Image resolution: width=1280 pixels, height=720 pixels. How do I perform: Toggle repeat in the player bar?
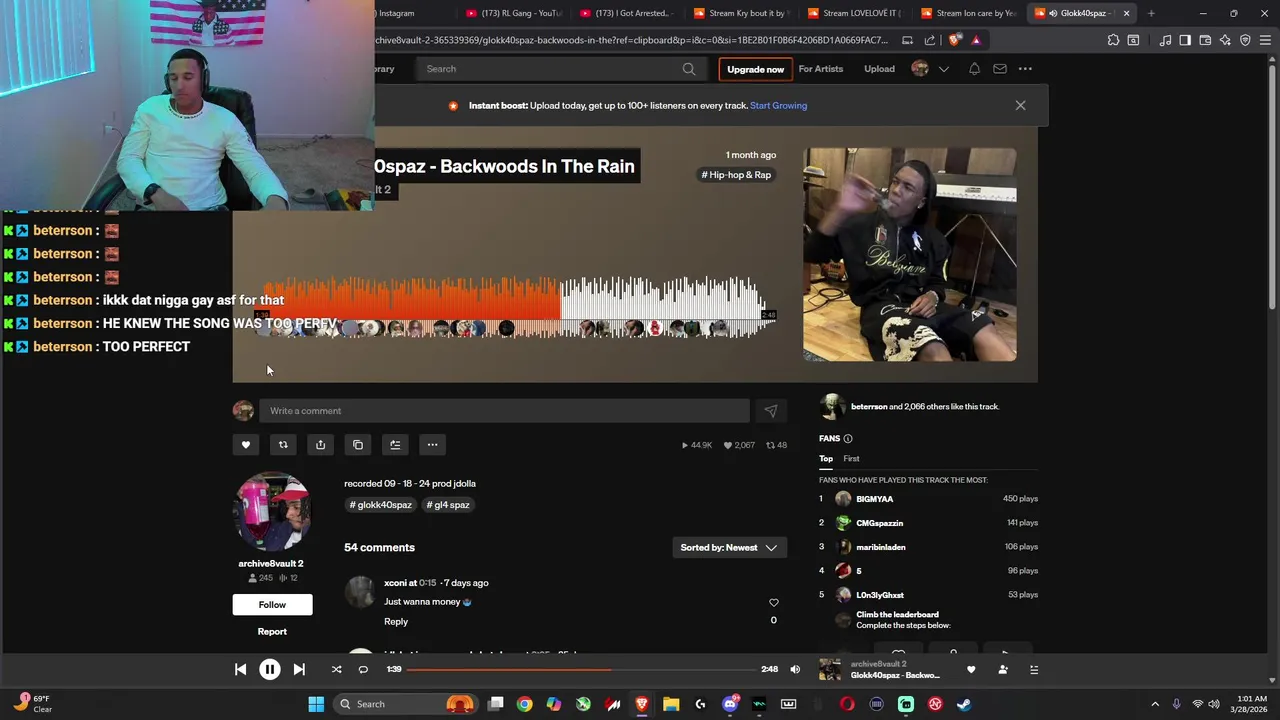coord(363,670)
